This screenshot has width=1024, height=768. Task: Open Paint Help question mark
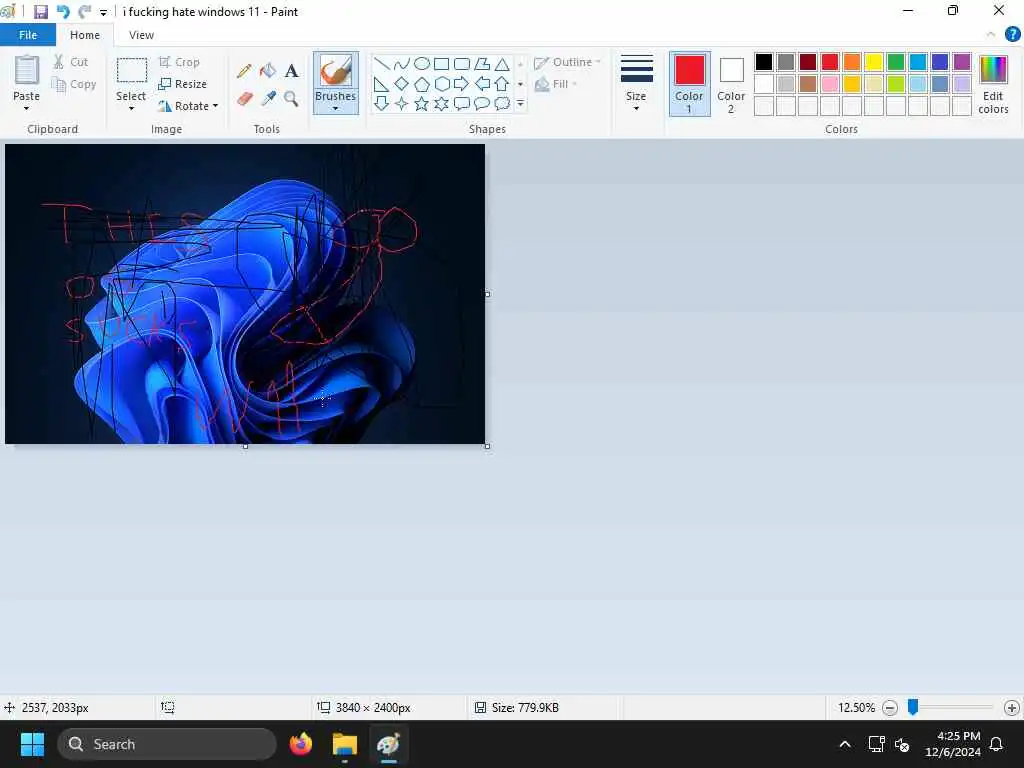click(1012, 35)
